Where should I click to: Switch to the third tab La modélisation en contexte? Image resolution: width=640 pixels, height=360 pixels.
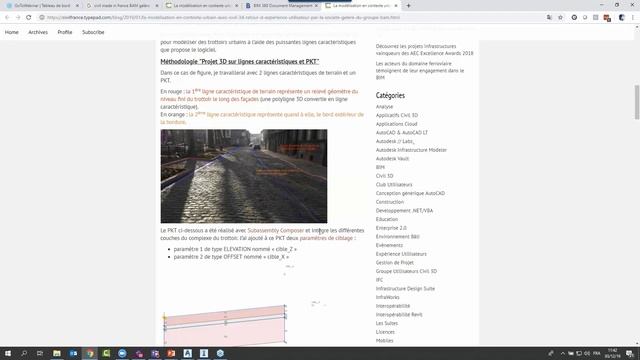coord(201,6)
